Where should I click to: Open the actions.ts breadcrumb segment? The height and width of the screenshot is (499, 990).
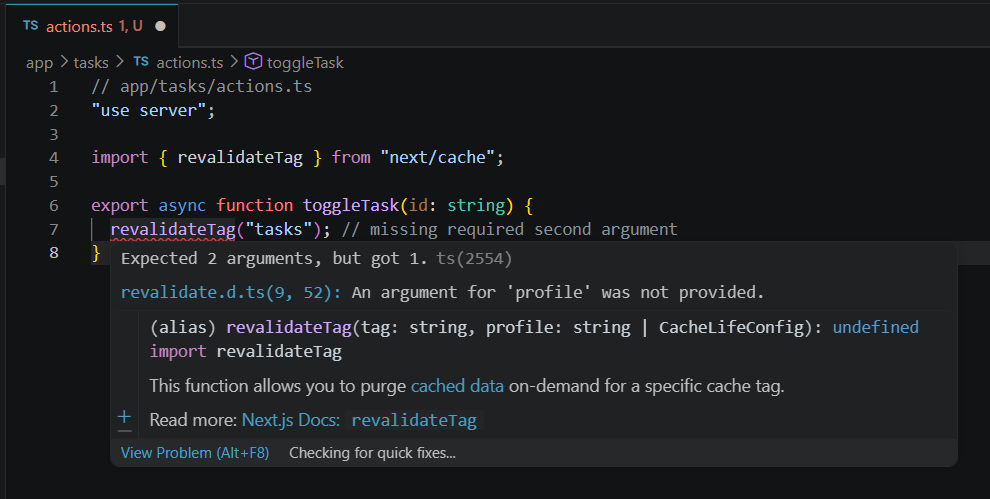pyautogui.click(x=189, y=63)
